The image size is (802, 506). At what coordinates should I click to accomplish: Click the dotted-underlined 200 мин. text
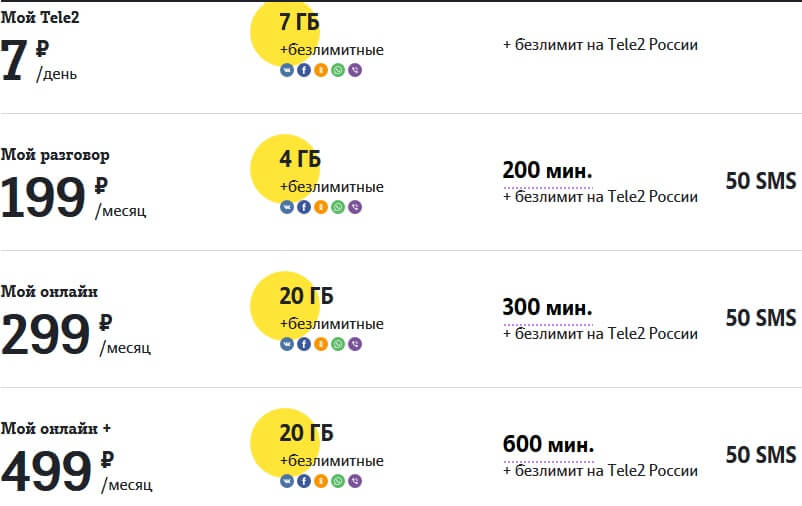pyautogui.click(x=547, y=171)
